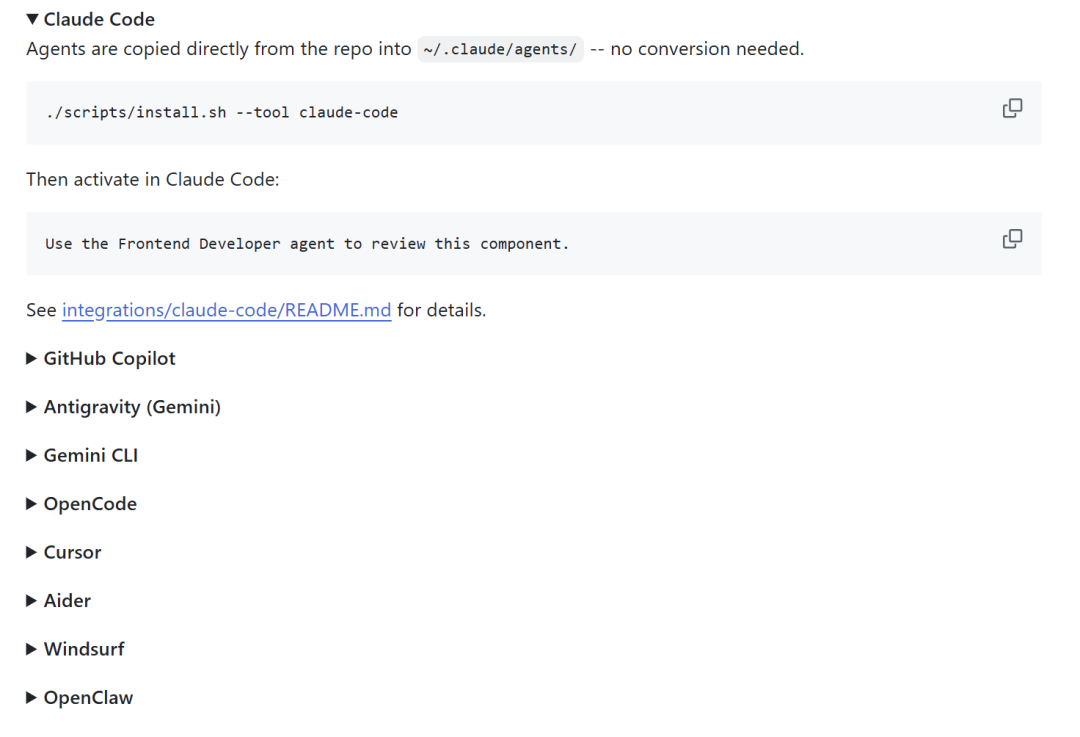
Task: Expand the Antigravity (Gemini) section
Action: (x=131, y=407)
